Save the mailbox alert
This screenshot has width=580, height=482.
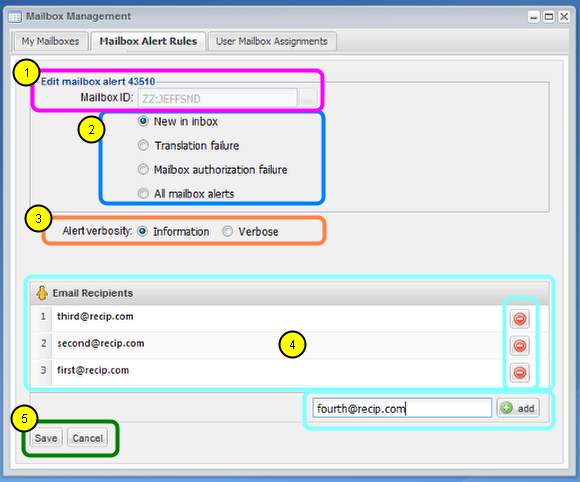point(46,438)
